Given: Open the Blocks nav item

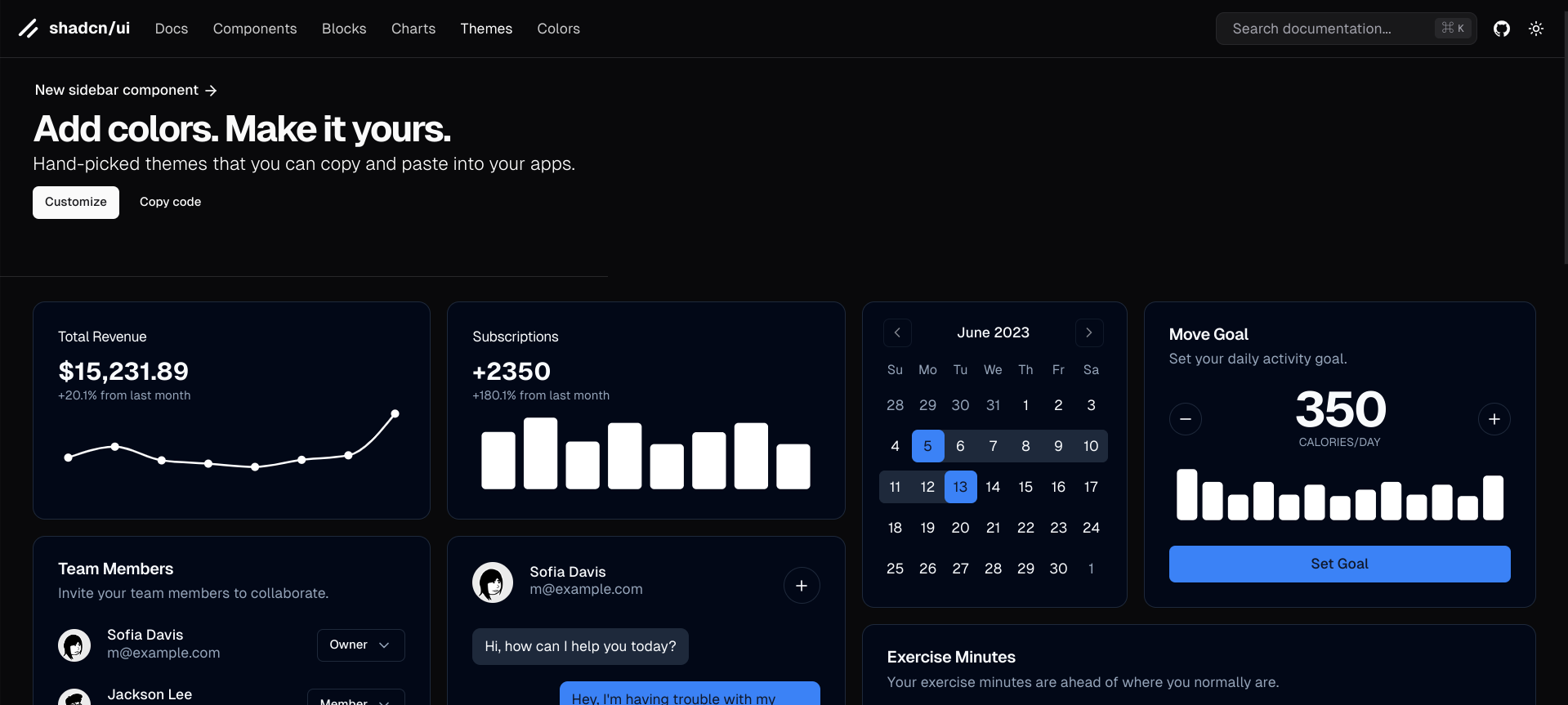Looking at the screenshot, I should point(344,29).
